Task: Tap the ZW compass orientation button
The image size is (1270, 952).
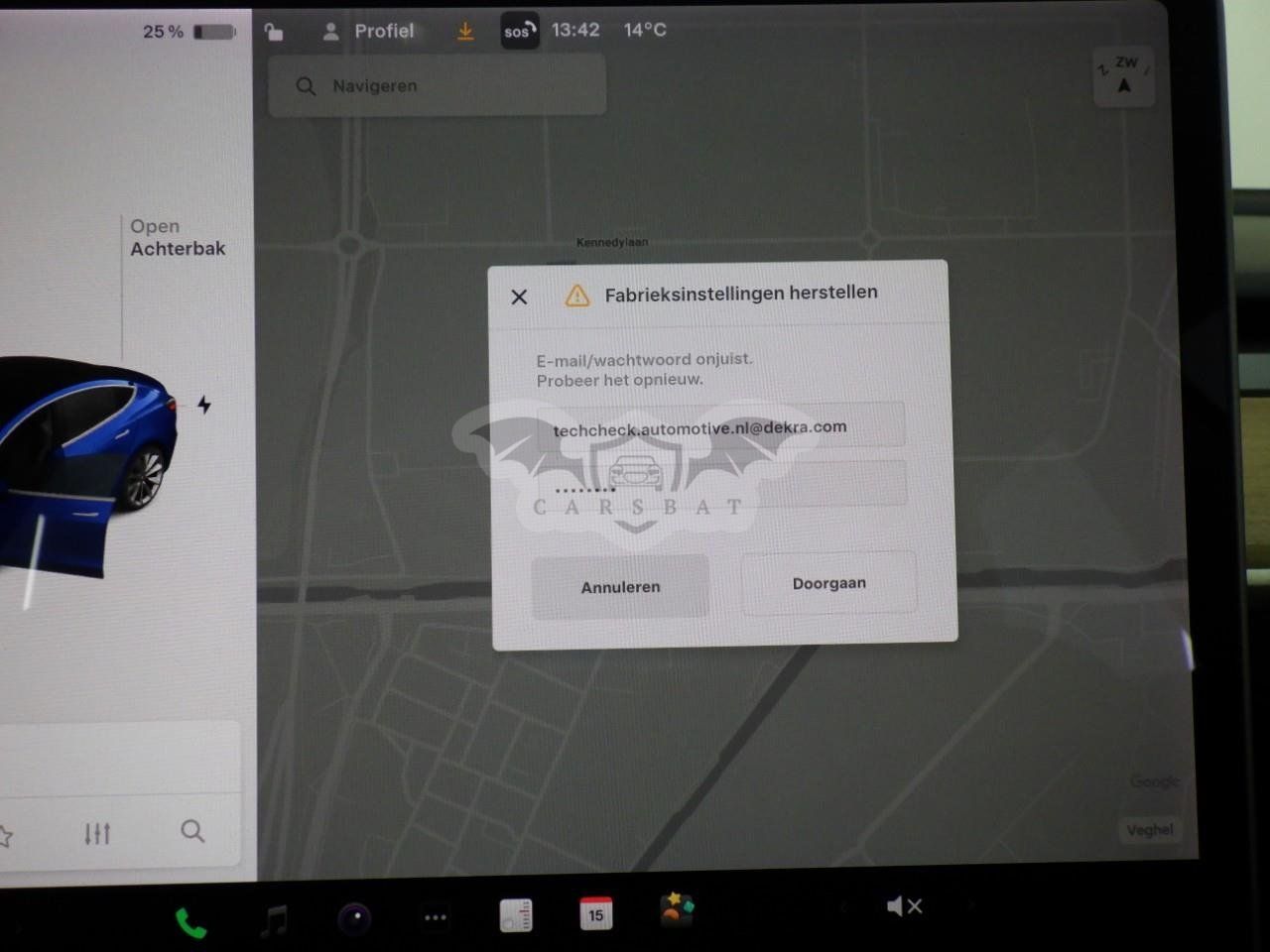Action: click(x=1123, y=75)
